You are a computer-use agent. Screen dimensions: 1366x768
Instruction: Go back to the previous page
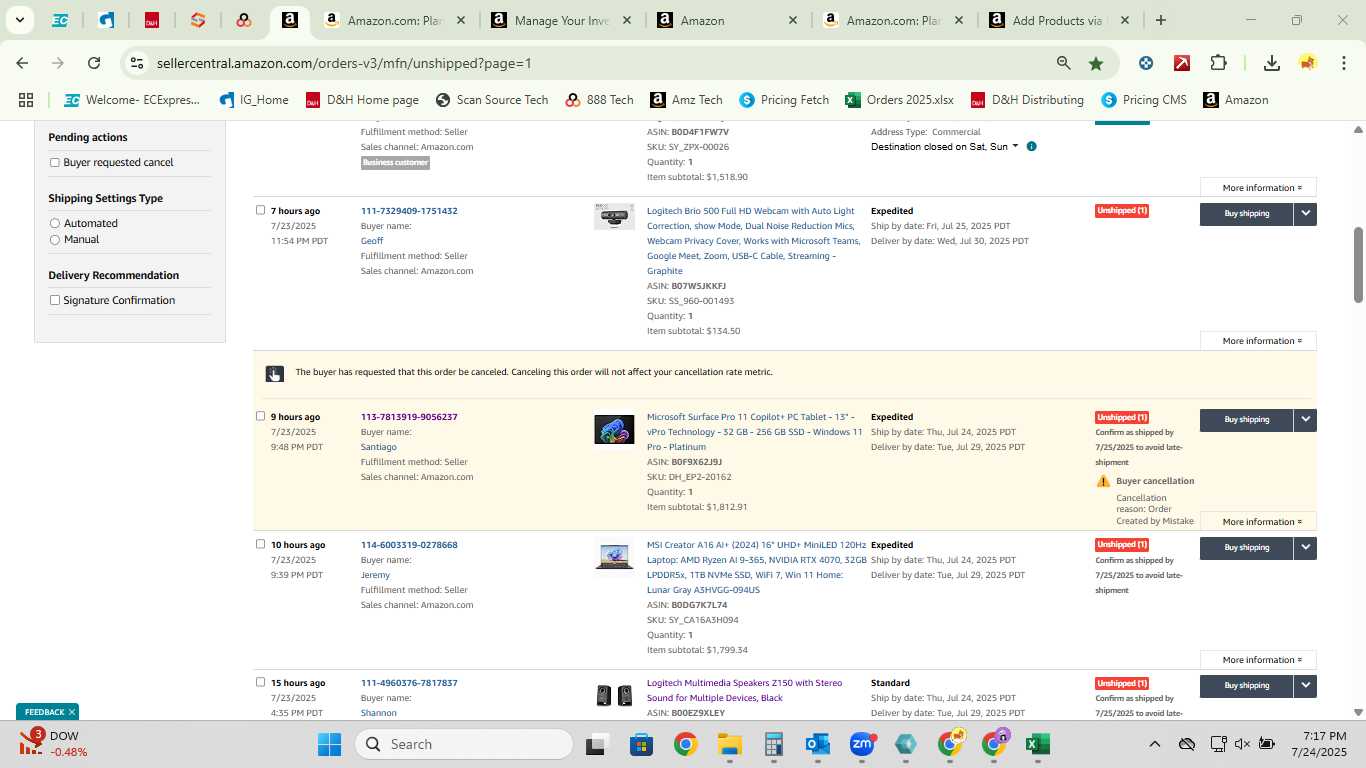point(22,63)
